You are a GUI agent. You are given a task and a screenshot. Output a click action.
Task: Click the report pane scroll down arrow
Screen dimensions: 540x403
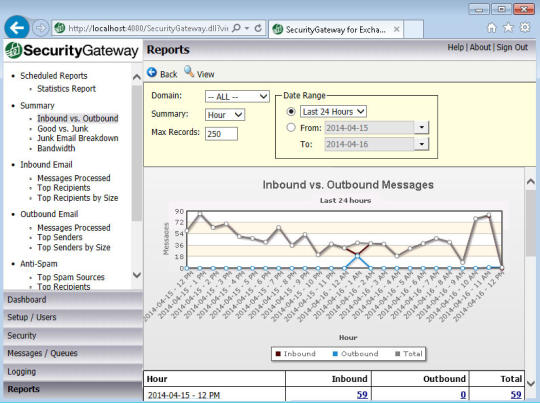pyautogui.click(x=531, y=383)
